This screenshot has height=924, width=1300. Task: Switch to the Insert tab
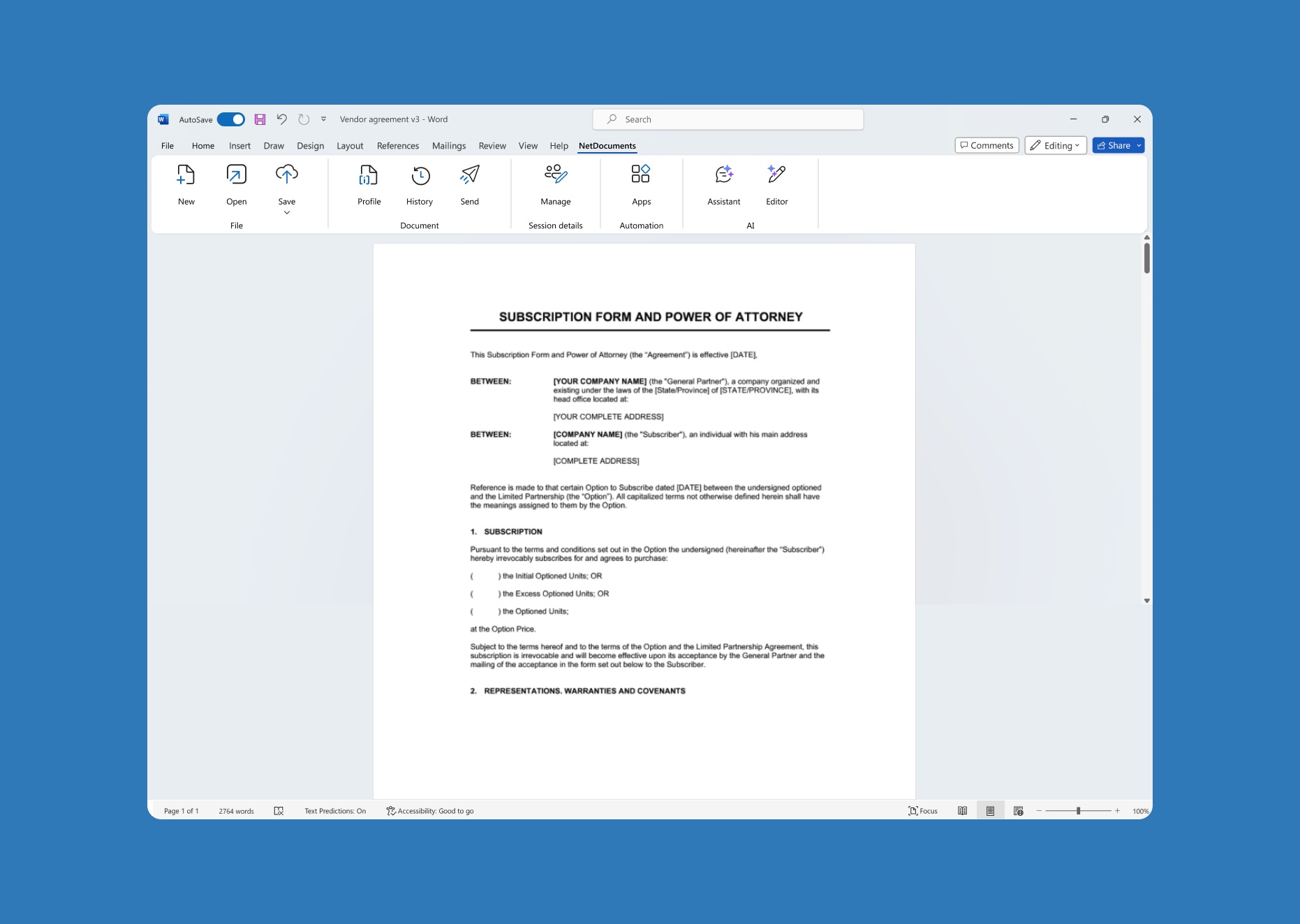(x=239, y=146)
